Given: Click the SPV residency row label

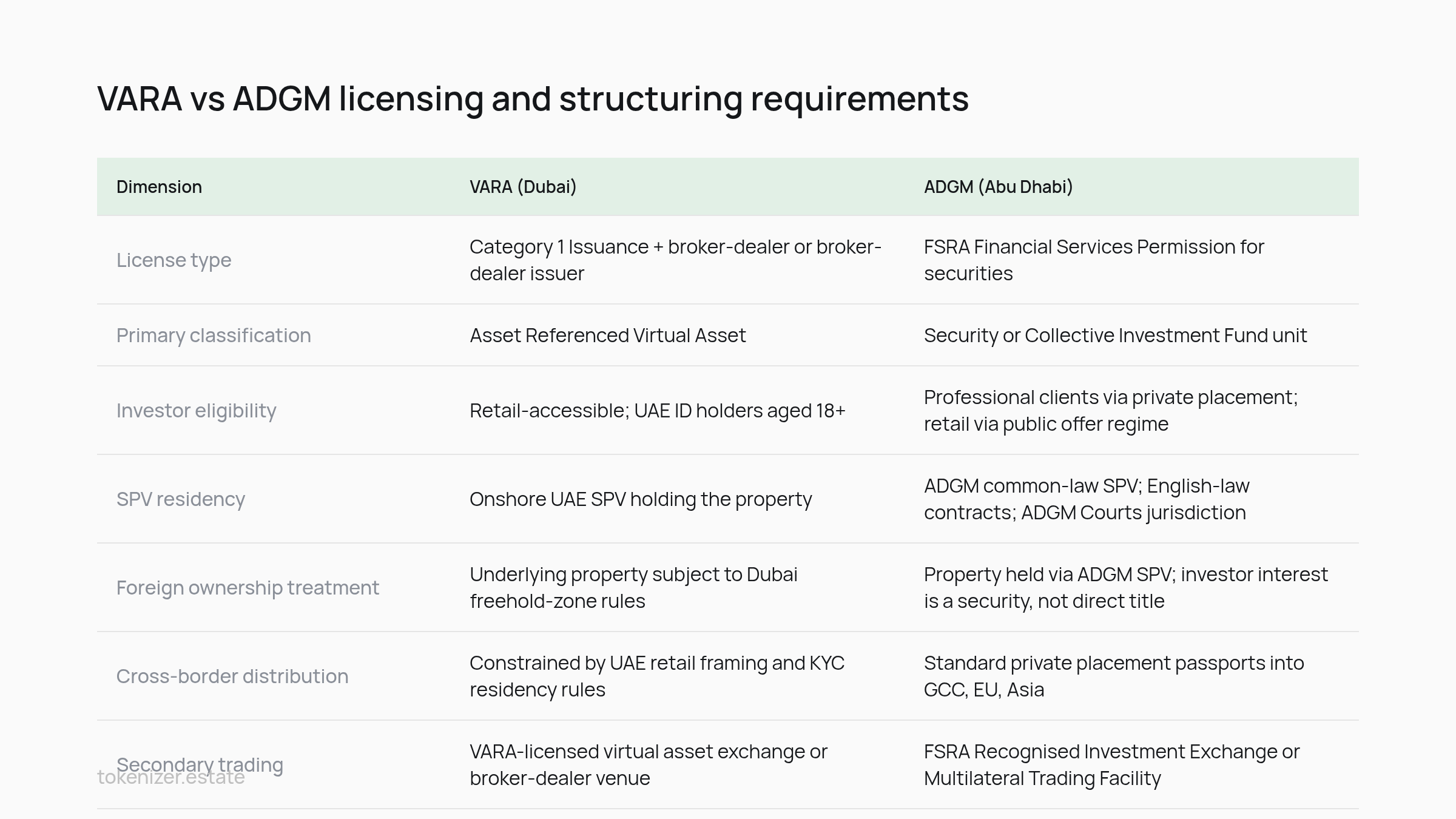Looking at the screenshot, I should click(x=181, y=499).
